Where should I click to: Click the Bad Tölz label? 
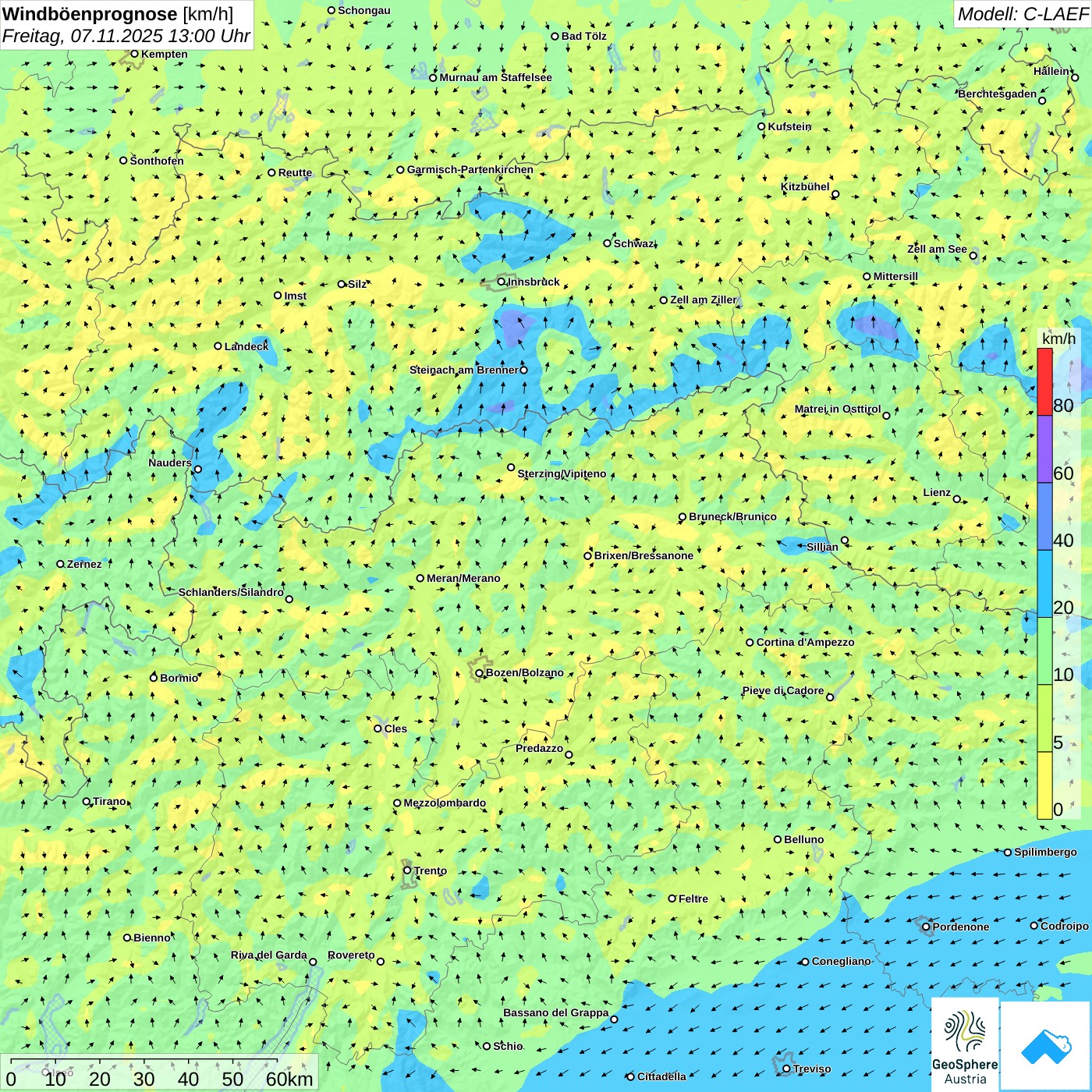pyautogui.click(x=583, y=36)
